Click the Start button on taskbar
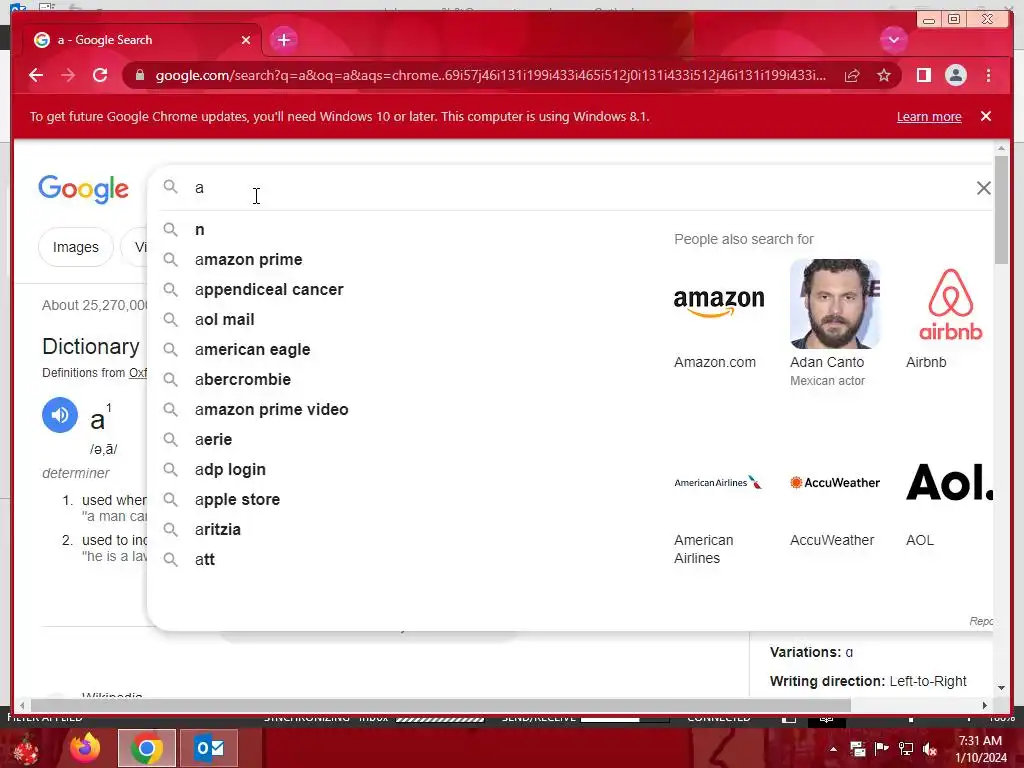The image size is (1024, 768). (x=26, y=748)
